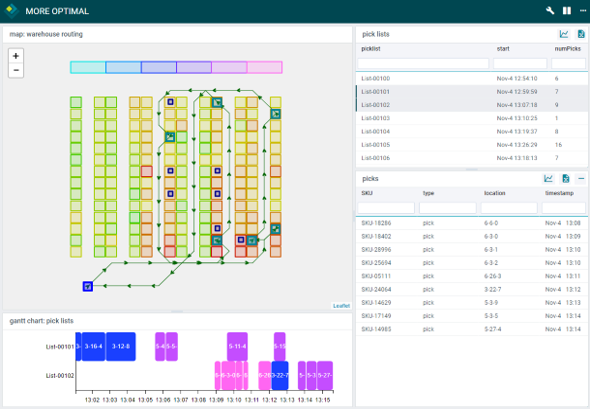Select SKU-28996 pick row

[x=471, y=249]
